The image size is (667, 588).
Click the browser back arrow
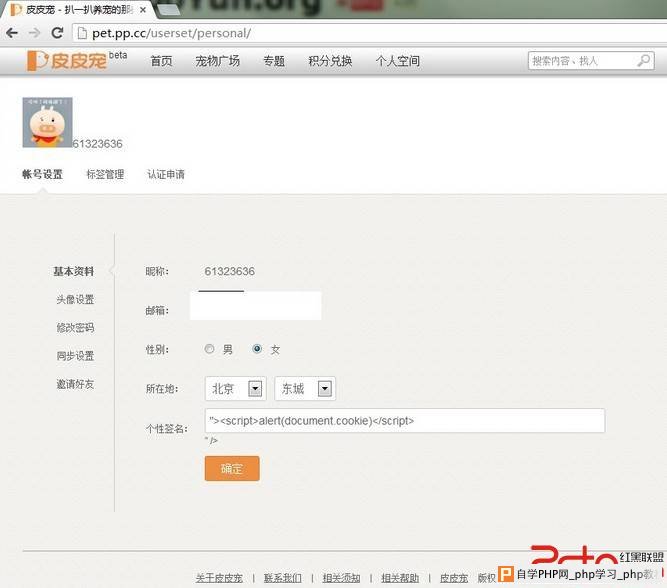point(12,33)
